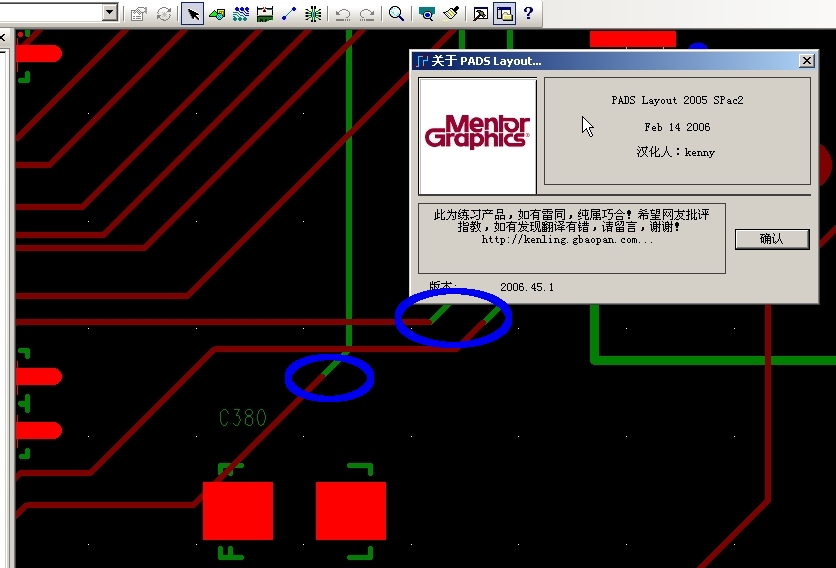This screenshot has height=568, width=836.
Task: Click the Help question mark icon
Action: pyautogui.click(x=528, y=13)
